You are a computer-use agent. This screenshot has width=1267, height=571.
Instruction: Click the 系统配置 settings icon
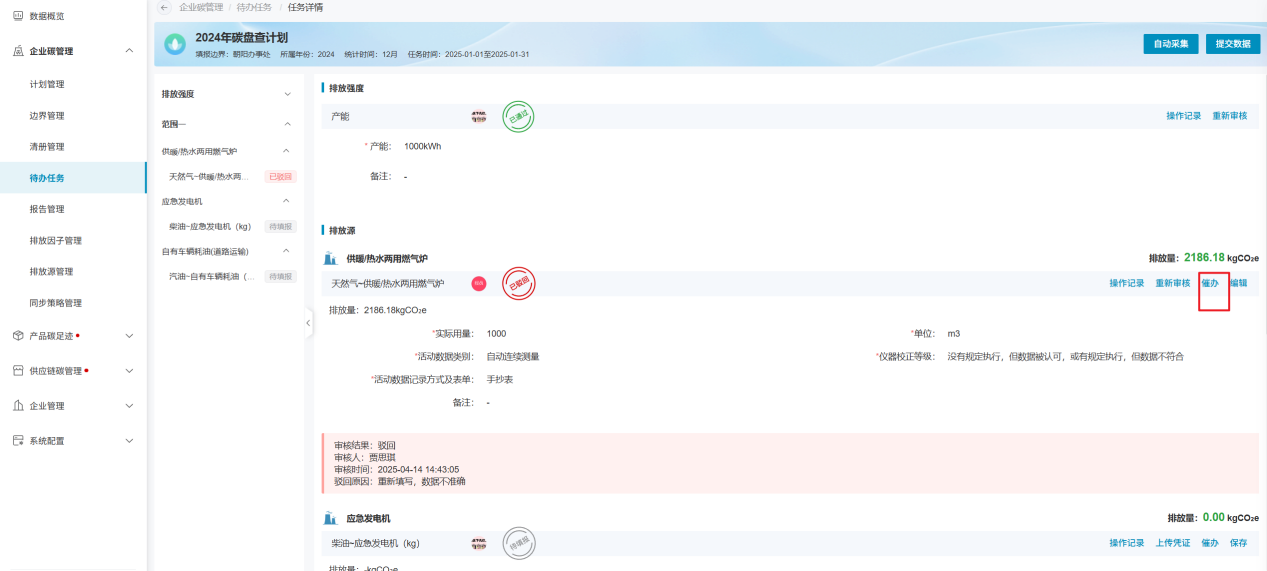(18, 440)
